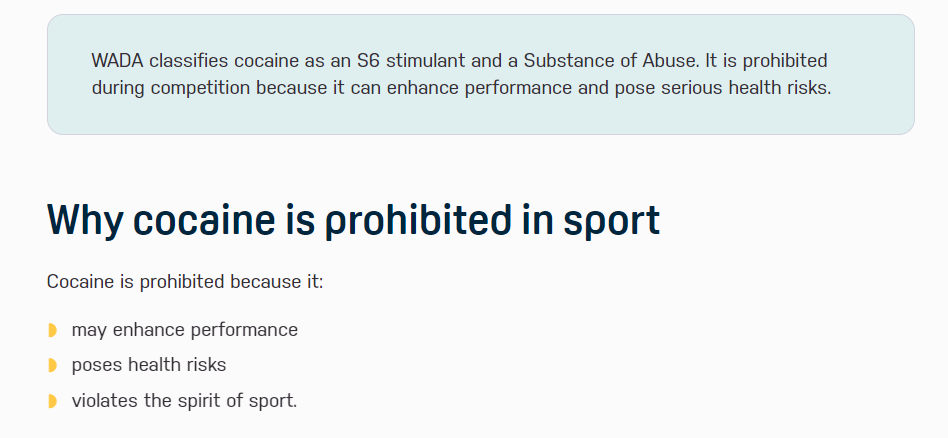Click the yellow bullet beside 'violates the spirit of sport'
The image size is (948, 438).
pos(53,401)
